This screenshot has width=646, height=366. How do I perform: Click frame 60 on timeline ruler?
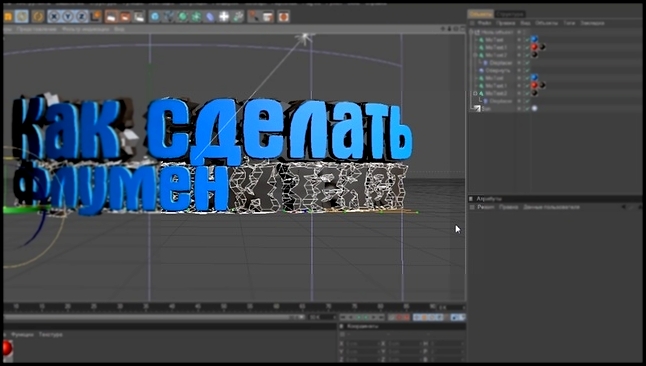point(276,306)
